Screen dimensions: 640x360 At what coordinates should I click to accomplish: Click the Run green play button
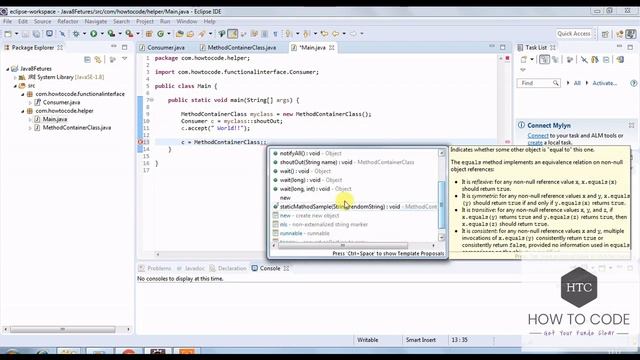tap(93, 34)
